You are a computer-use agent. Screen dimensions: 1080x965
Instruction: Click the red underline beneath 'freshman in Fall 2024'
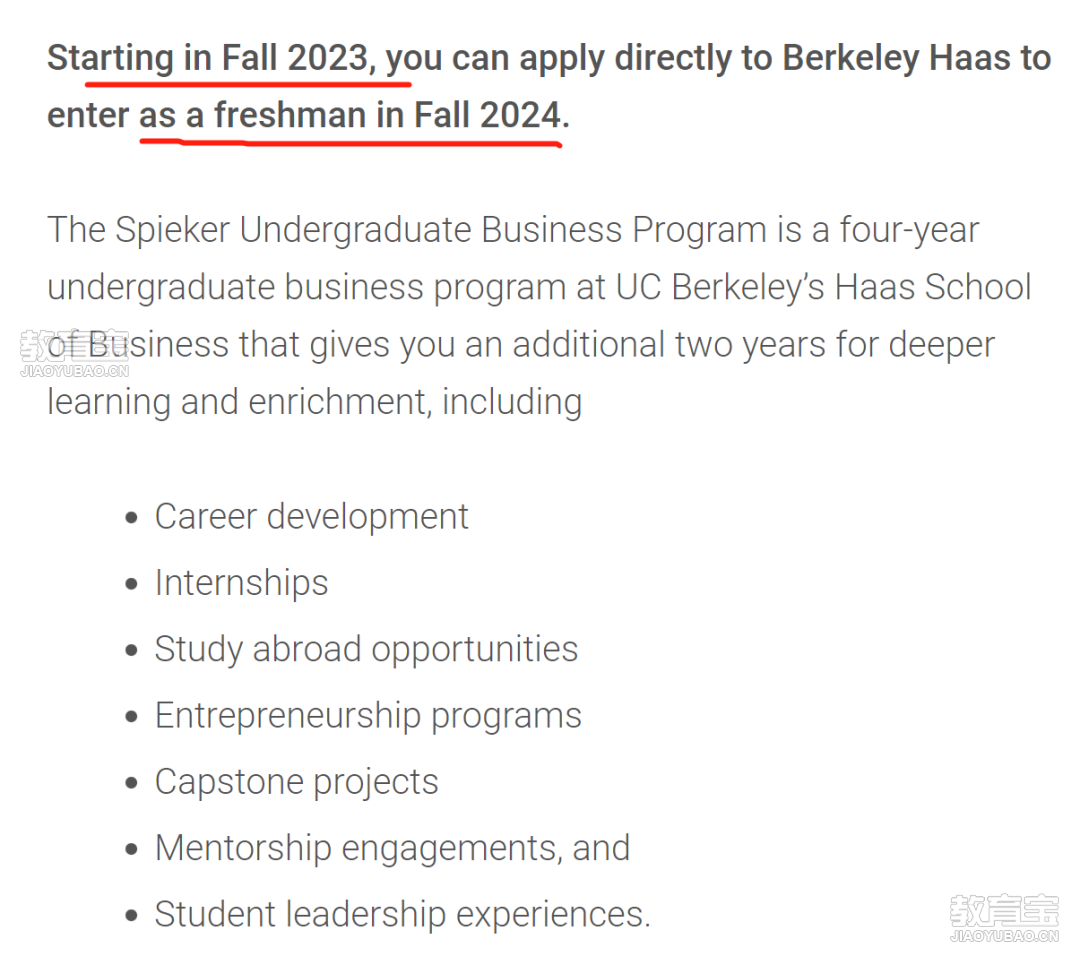coord(351,143)
